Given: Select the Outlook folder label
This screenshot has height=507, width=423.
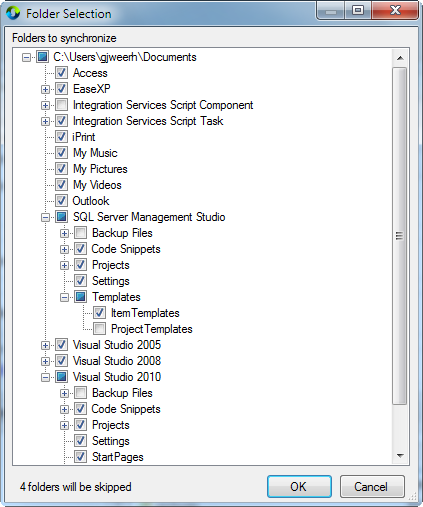Looking at the screenshot, I should pos(91,201).
